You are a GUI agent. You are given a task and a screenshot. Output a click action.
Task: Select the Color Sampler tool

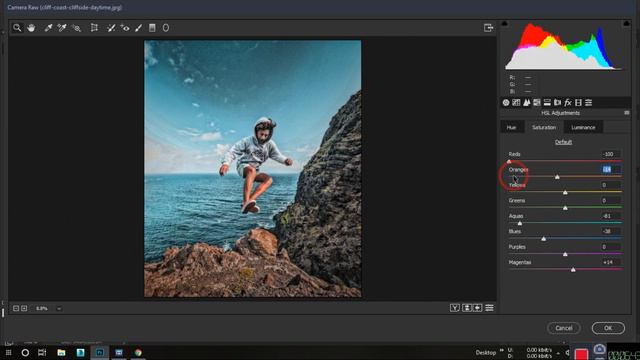tap(62, 28)
